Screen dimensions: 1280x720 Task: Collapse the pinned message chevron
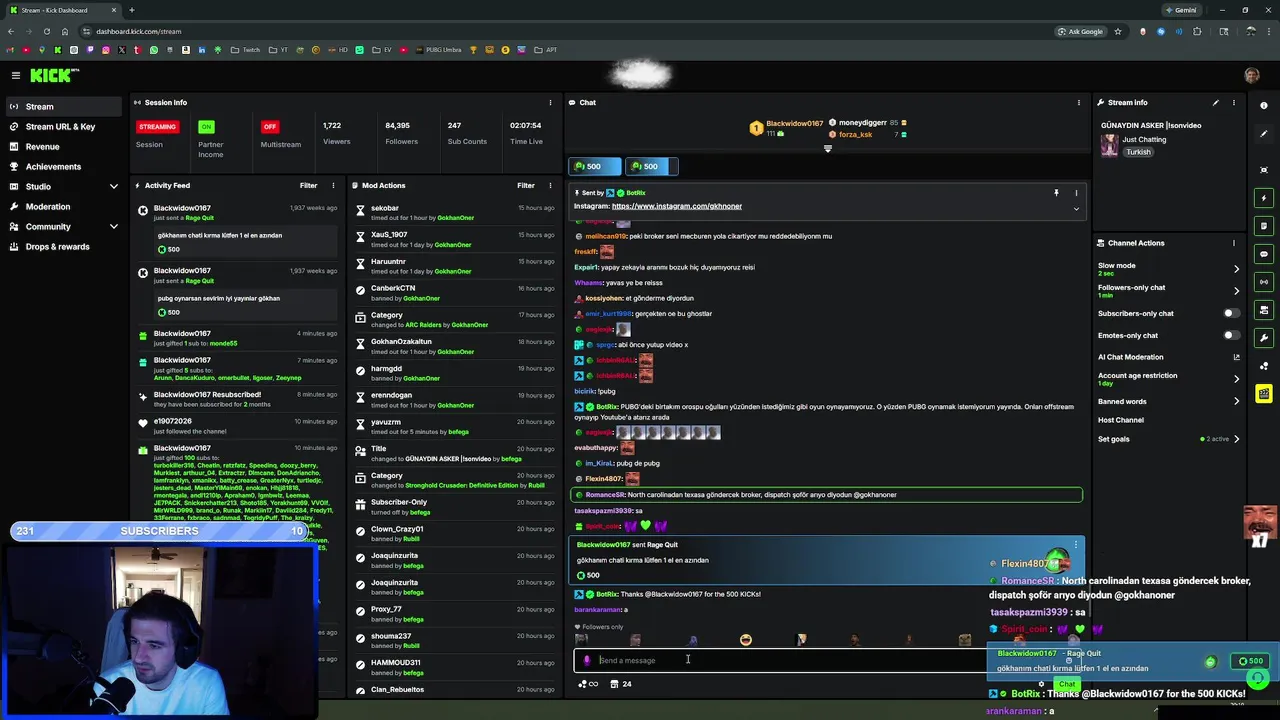click(1076, 209)
